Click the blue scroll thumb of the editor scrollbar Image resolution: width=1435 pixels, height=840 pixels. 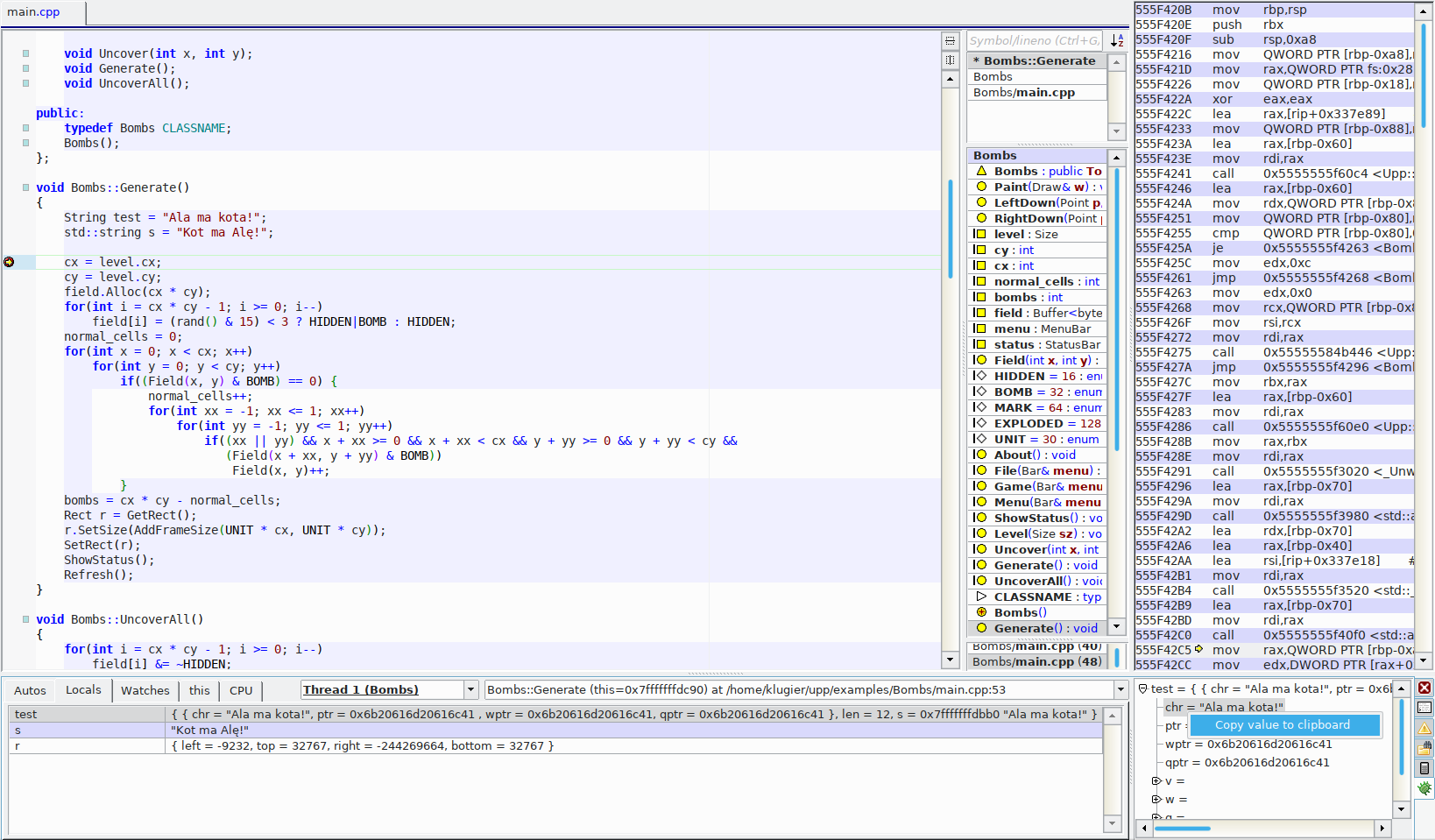pos(950,228)
